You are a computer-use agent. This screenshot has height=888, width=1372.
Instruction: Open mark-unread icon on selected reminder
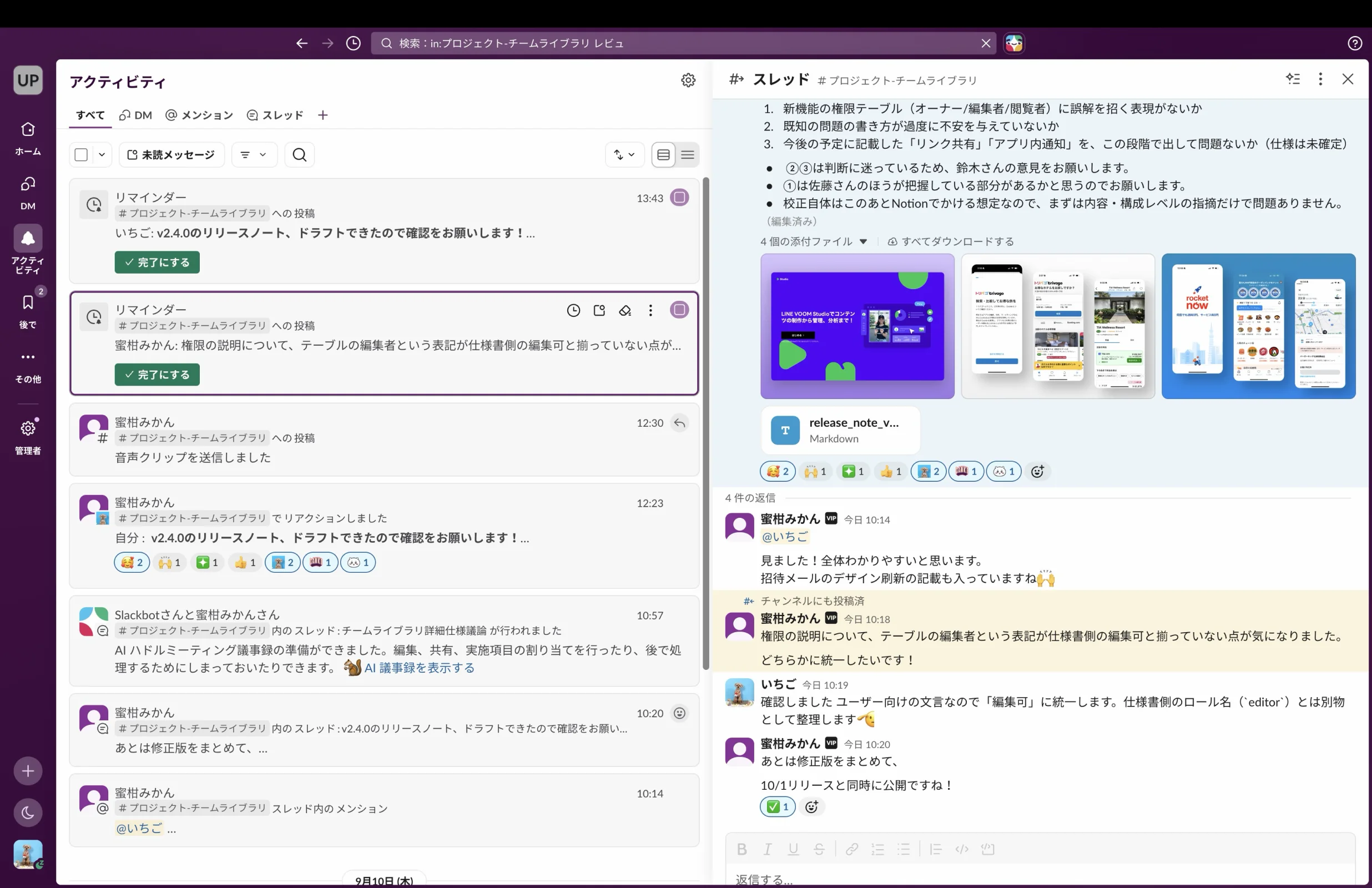599,310
